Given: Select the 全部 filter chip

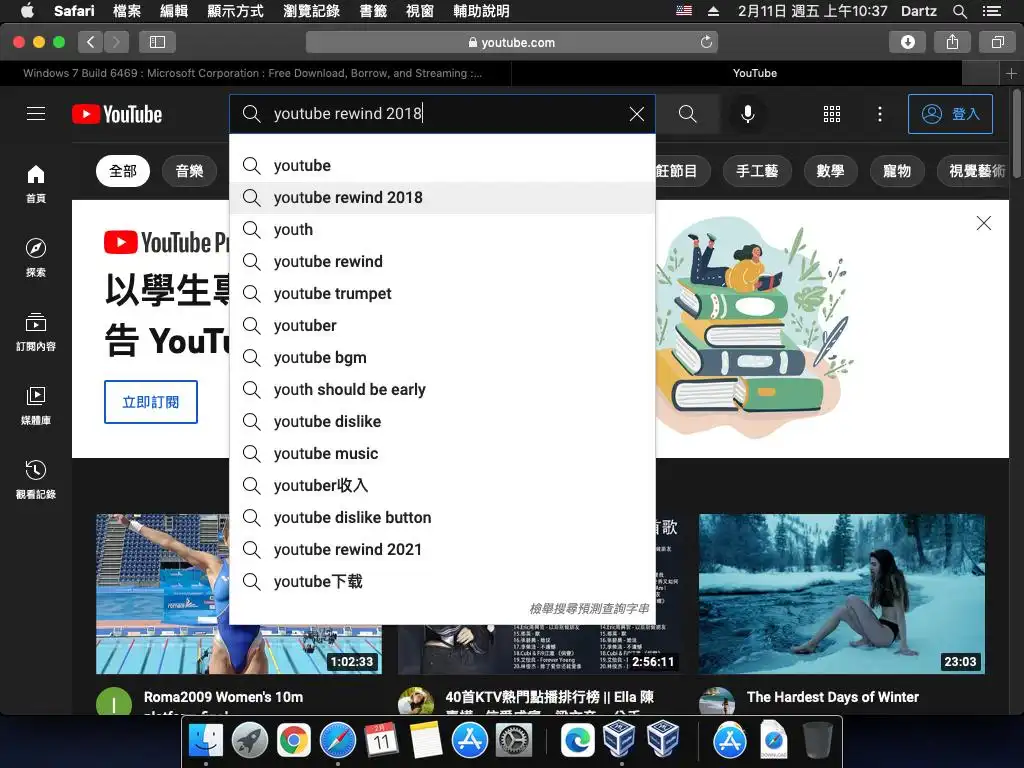Looking at the screenshot, I should pyautogui.click(x=123, y=171).
